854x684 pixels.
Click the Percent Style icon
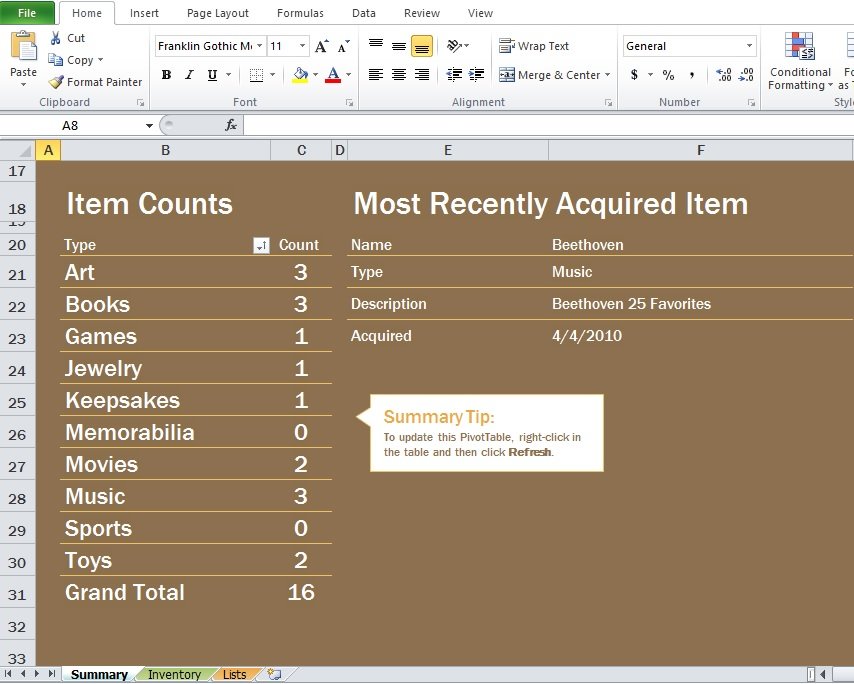click(668, 75)
